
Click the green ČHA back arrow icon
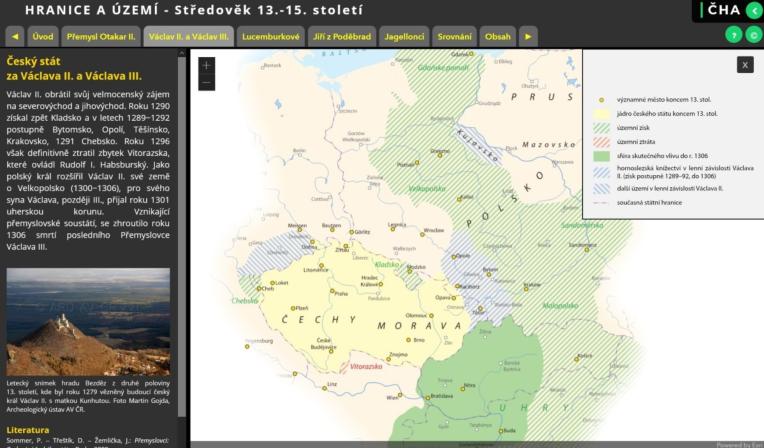pos(754,10)
